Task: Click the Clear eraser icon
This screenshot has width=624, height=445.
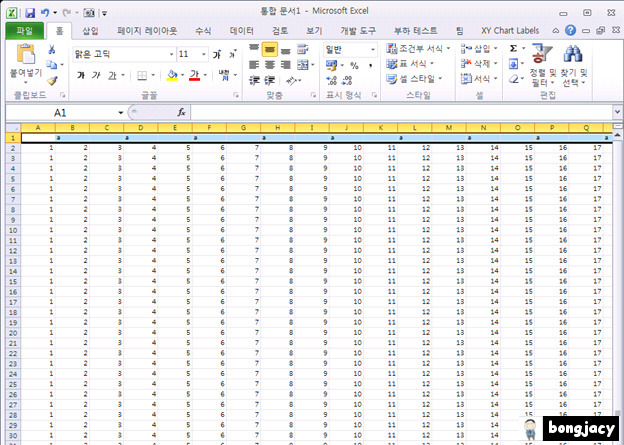Action: (513, 79)
